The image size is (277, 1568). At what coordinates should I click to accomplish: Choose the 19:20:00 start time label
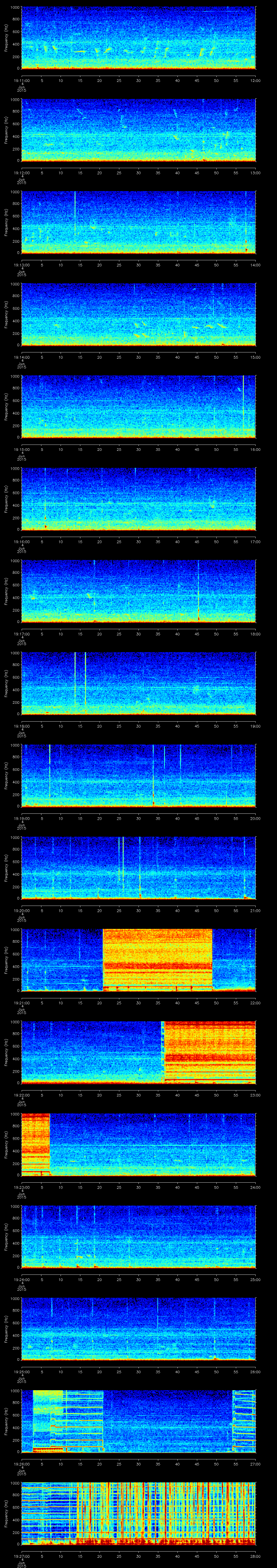point(21,910)
